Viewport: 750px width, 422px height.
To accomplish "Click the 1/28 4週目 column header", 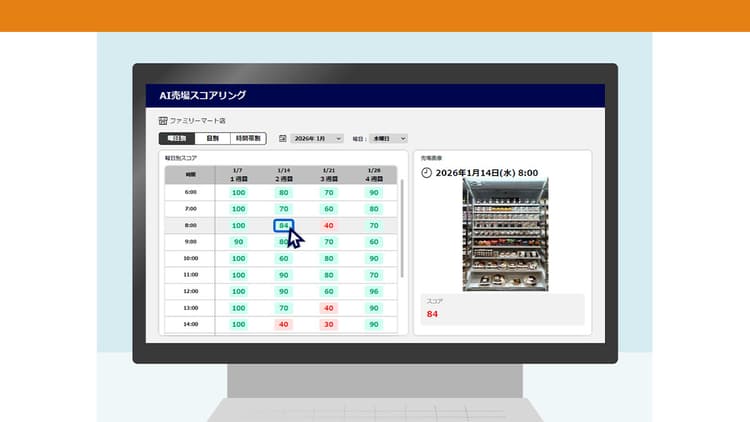I will coord(374,175).
